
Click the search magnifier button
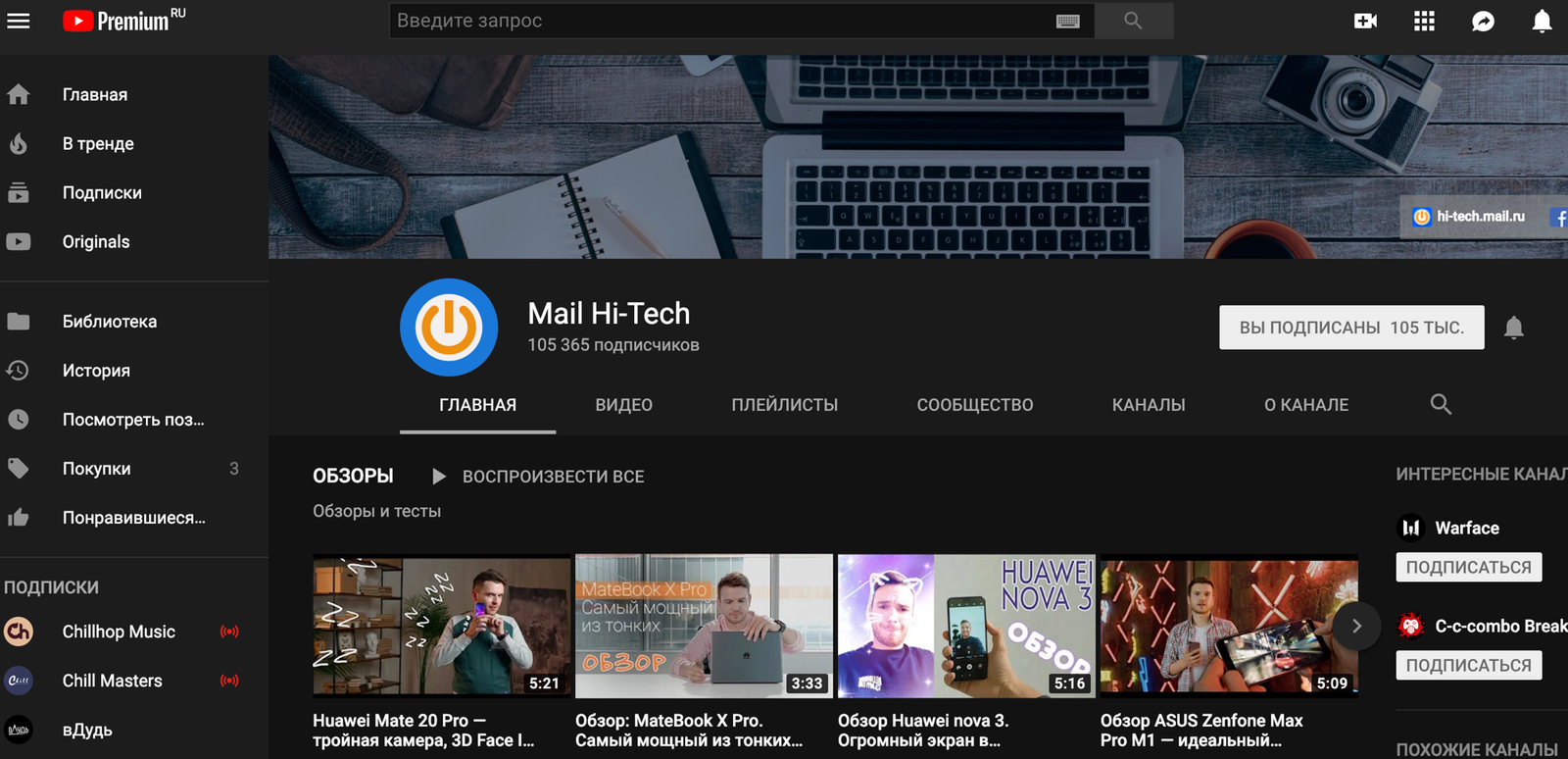(x=1134, y=21)
